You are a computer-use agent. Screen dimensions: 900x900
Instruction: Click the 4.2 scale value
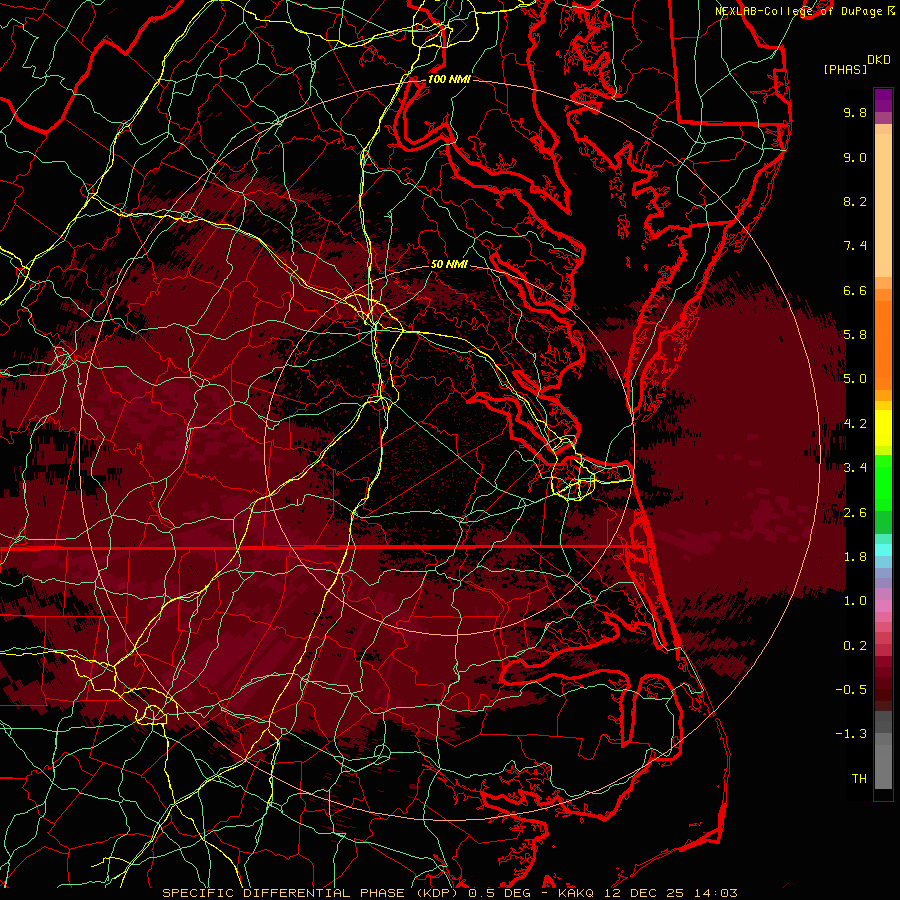coord(855,424)
